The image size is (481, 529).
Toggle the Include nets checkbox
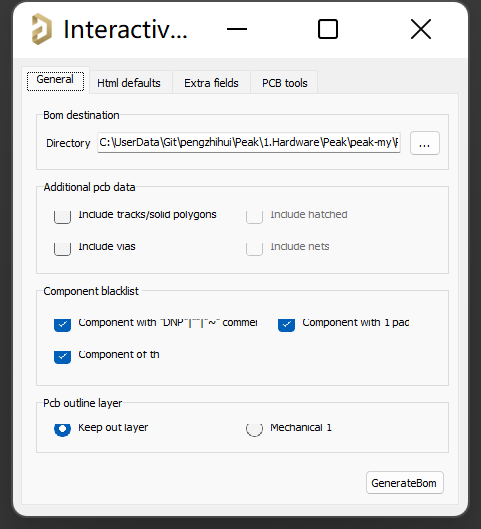254,248
